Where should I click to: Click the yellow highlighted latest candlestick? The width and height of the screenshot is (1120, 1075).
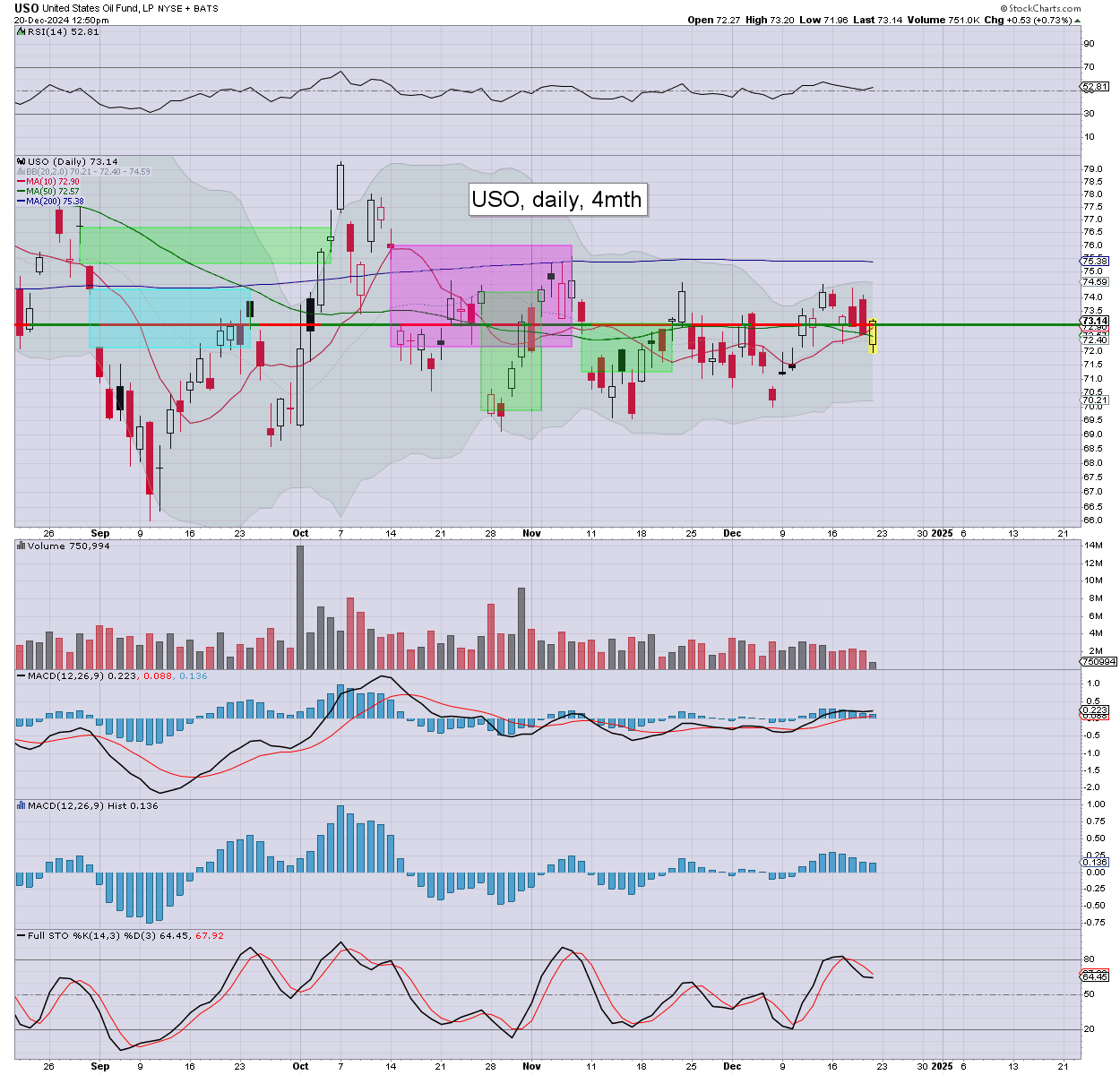pos(873,336)
